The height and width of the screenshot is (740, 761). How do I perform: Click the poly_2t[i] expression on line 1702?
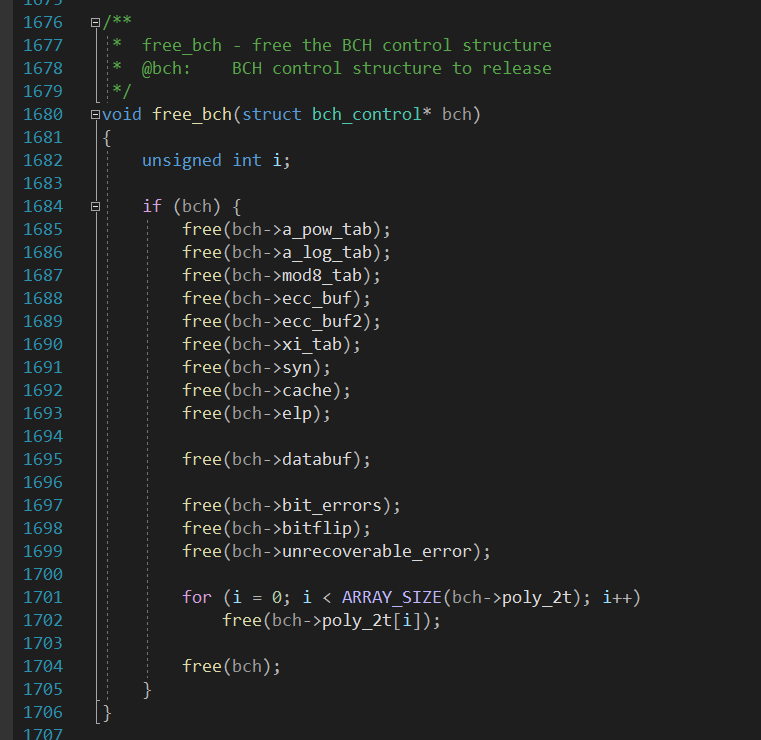click(x=372, y=621)
